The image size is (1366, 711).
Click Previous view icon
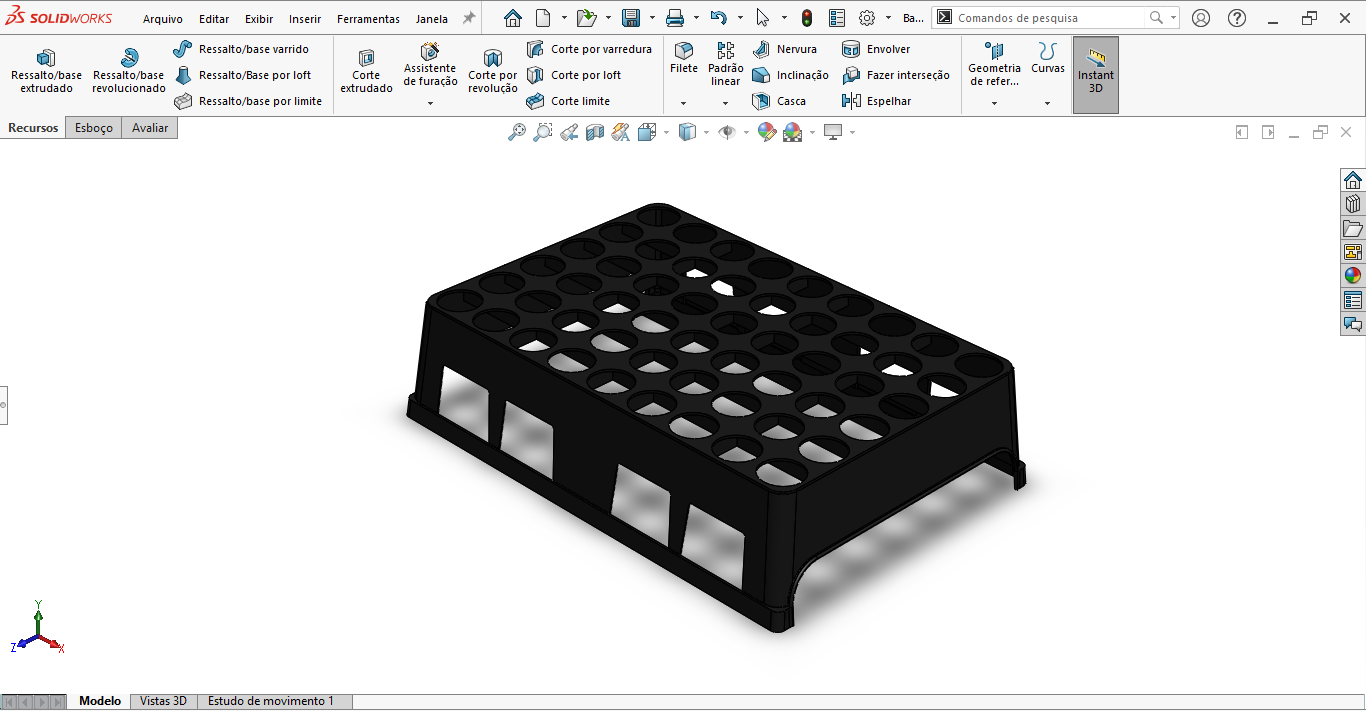coord(569,132)
